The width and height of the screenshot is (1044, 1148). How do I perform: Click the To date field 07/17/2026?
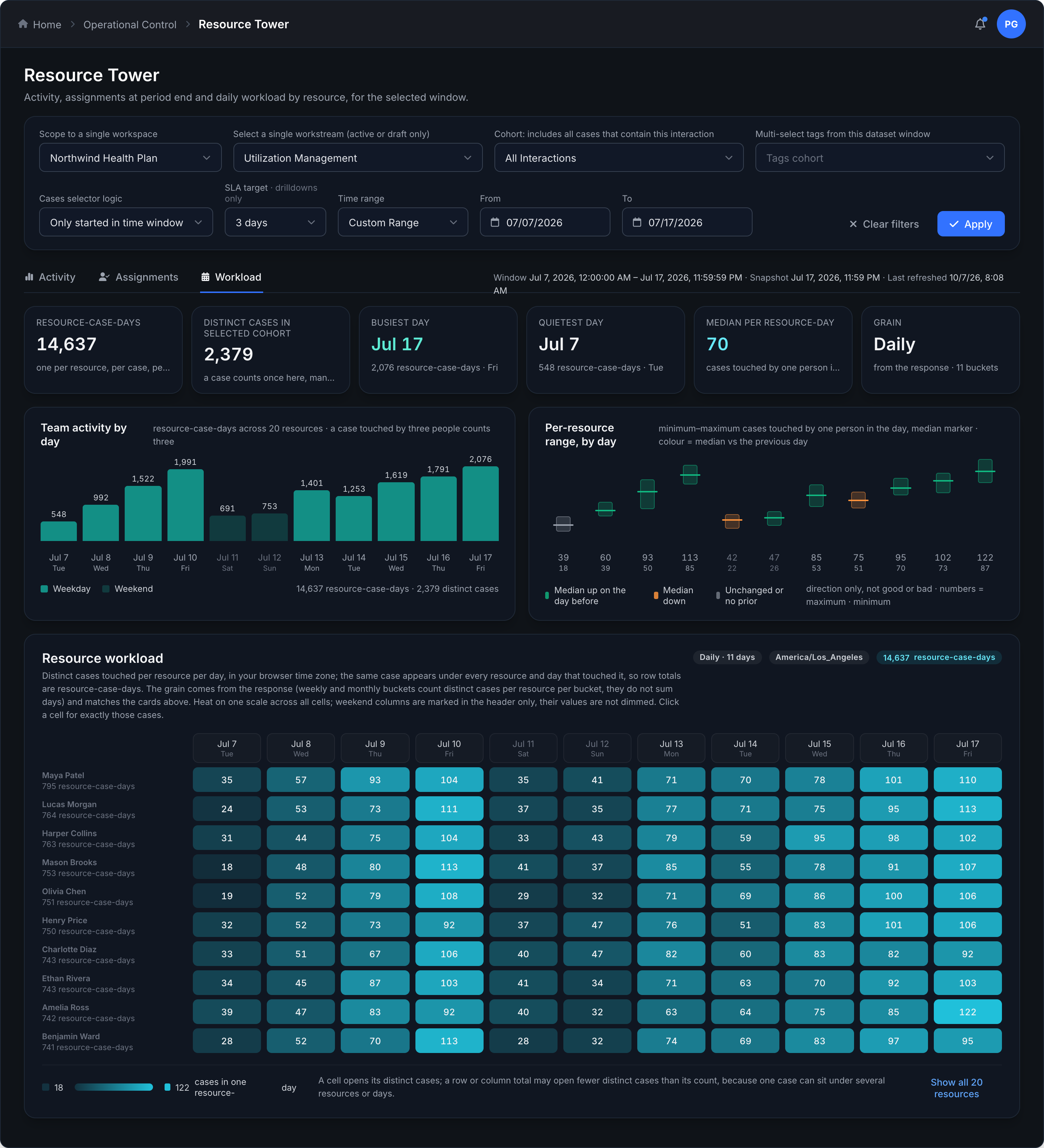pos(687,222)
